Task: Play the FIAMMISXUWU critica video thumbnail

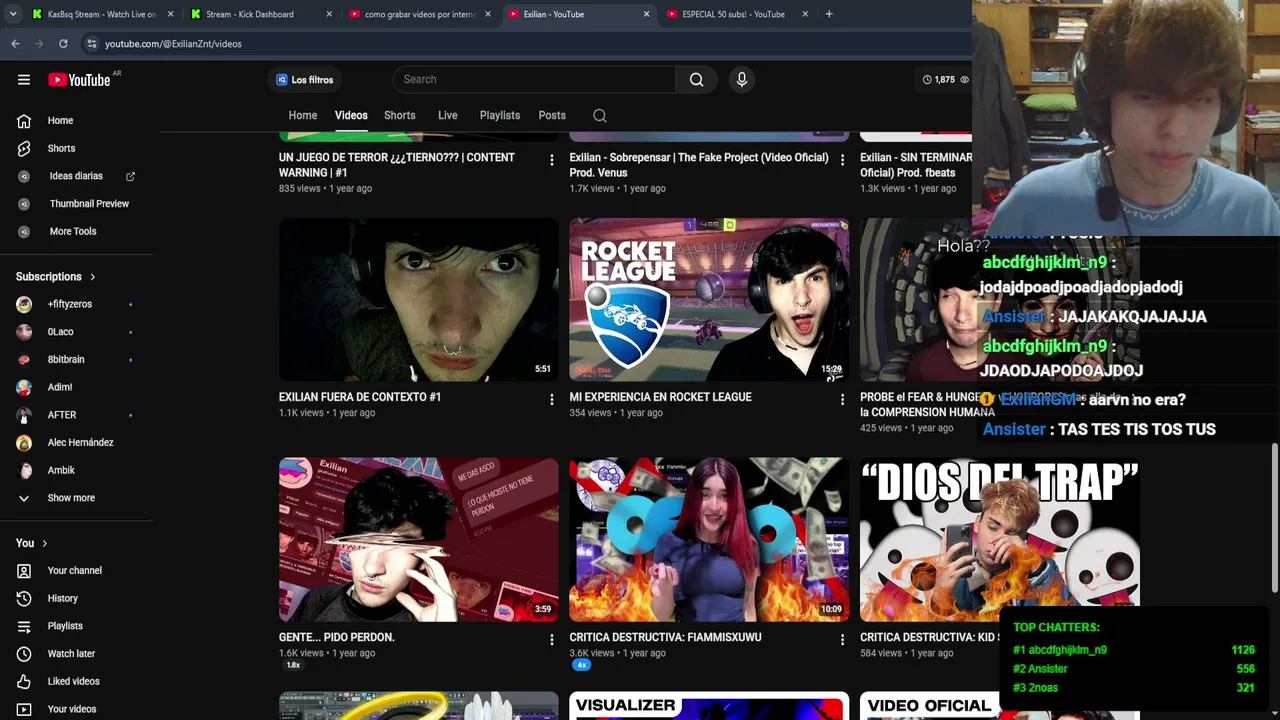Action: pos(709,540)
